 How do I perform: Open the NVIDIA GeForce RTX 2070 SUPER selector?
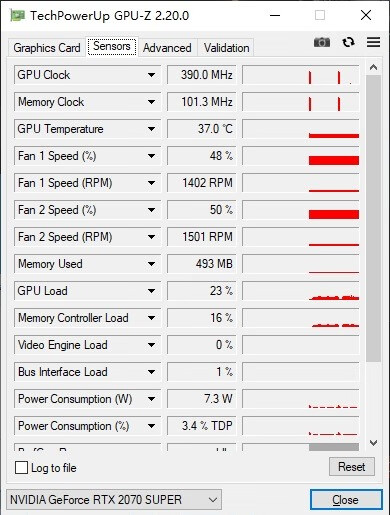[x=114, y=500]
